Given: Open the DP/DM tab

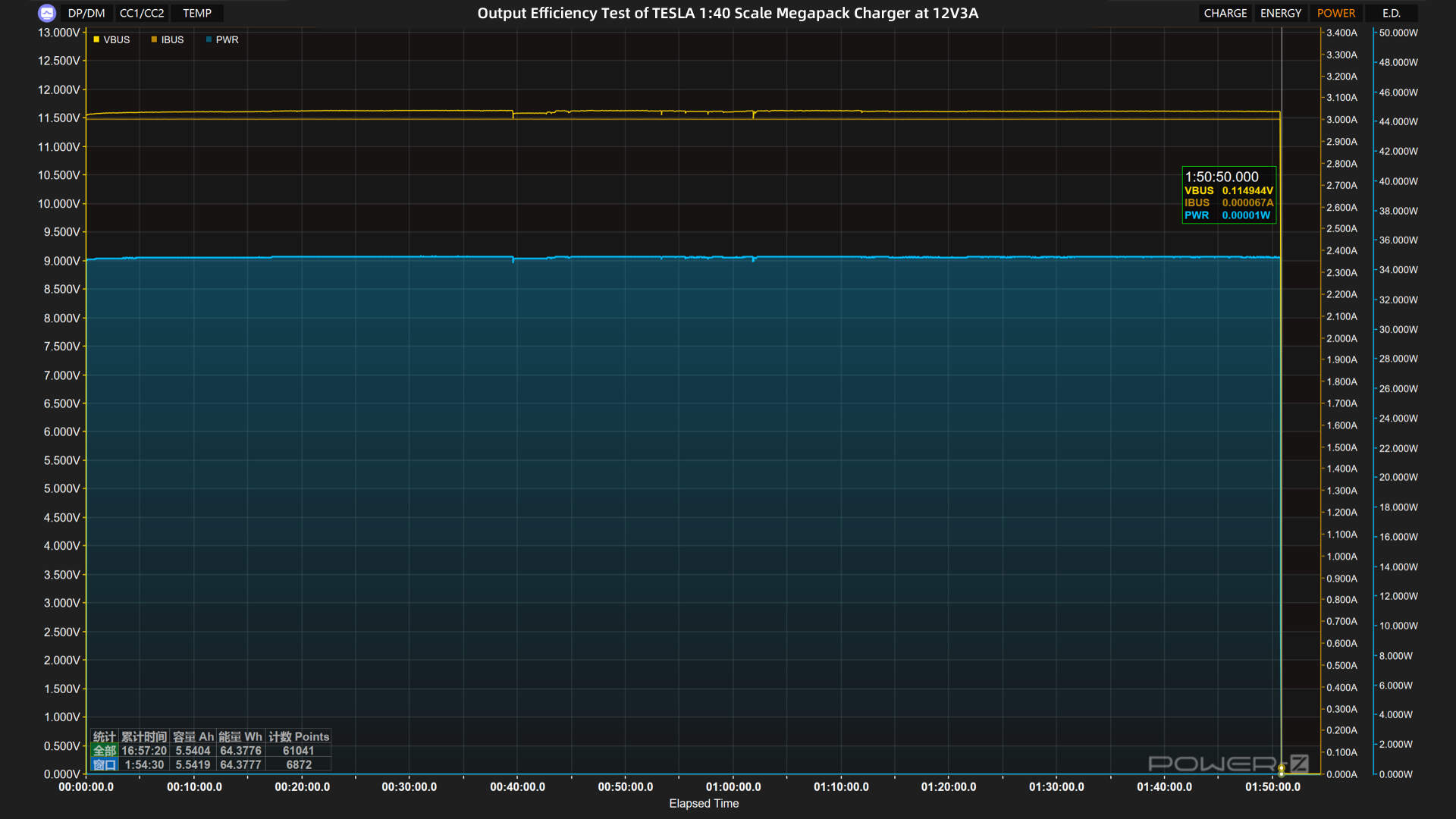Looking at the screenshot, I should pos(86,13).
